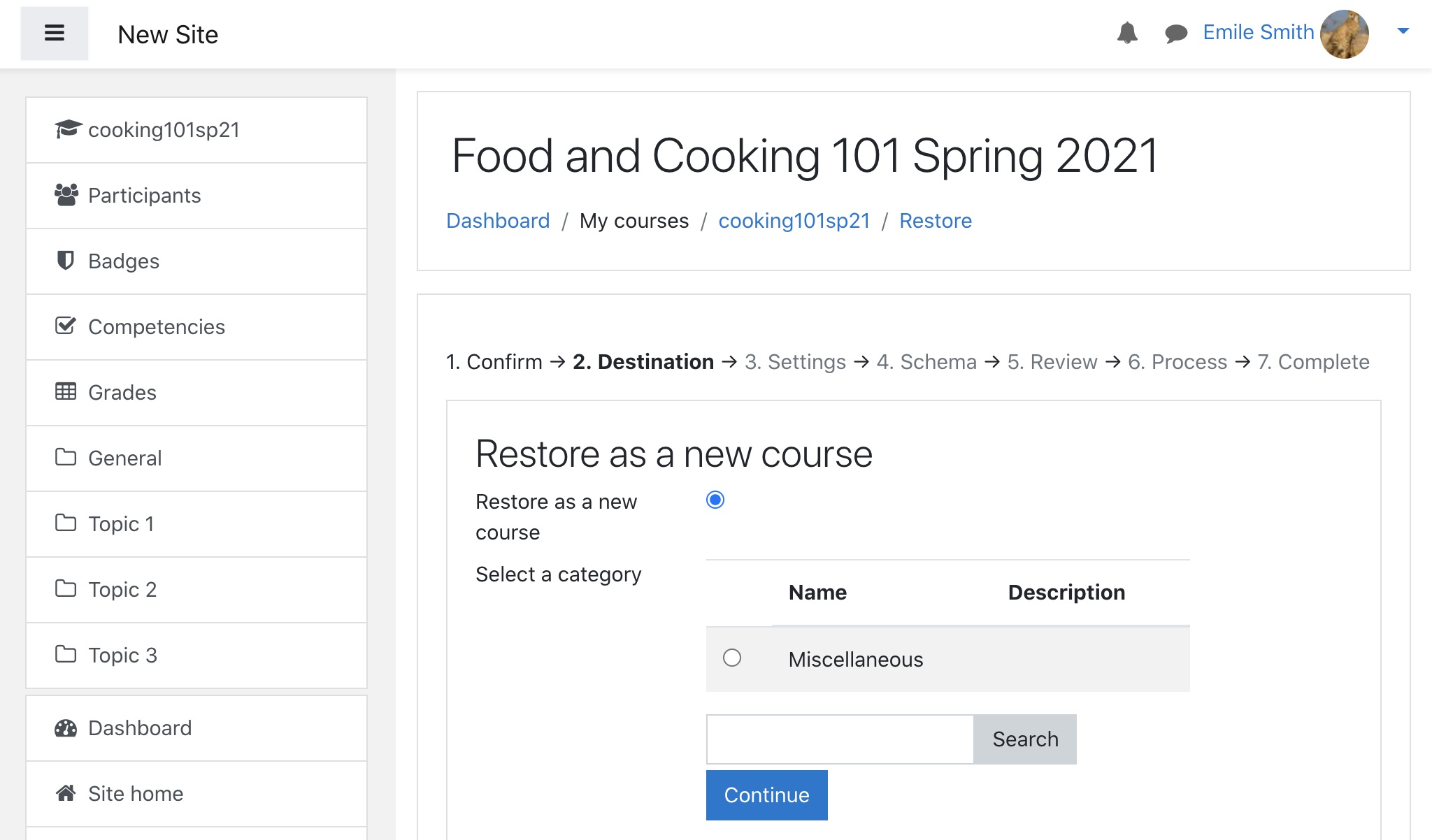1432x840 pixels.
Task: Select Restore as a new course radio
Action: point(715,500)
